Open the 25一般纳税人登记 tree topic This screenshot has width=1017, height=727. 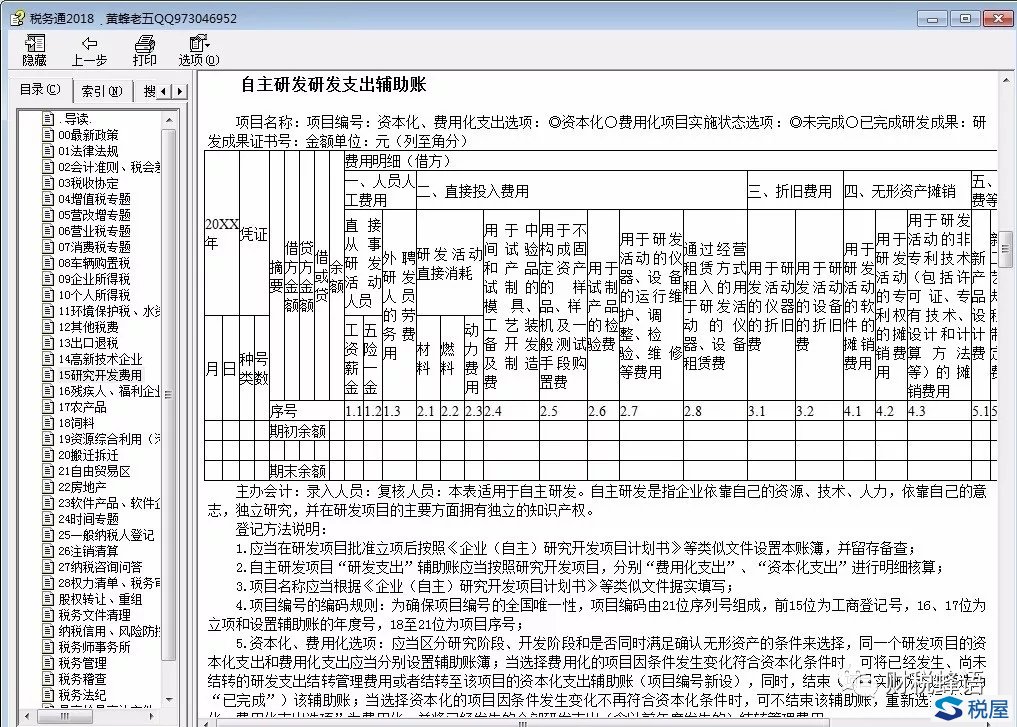point(106,535)
